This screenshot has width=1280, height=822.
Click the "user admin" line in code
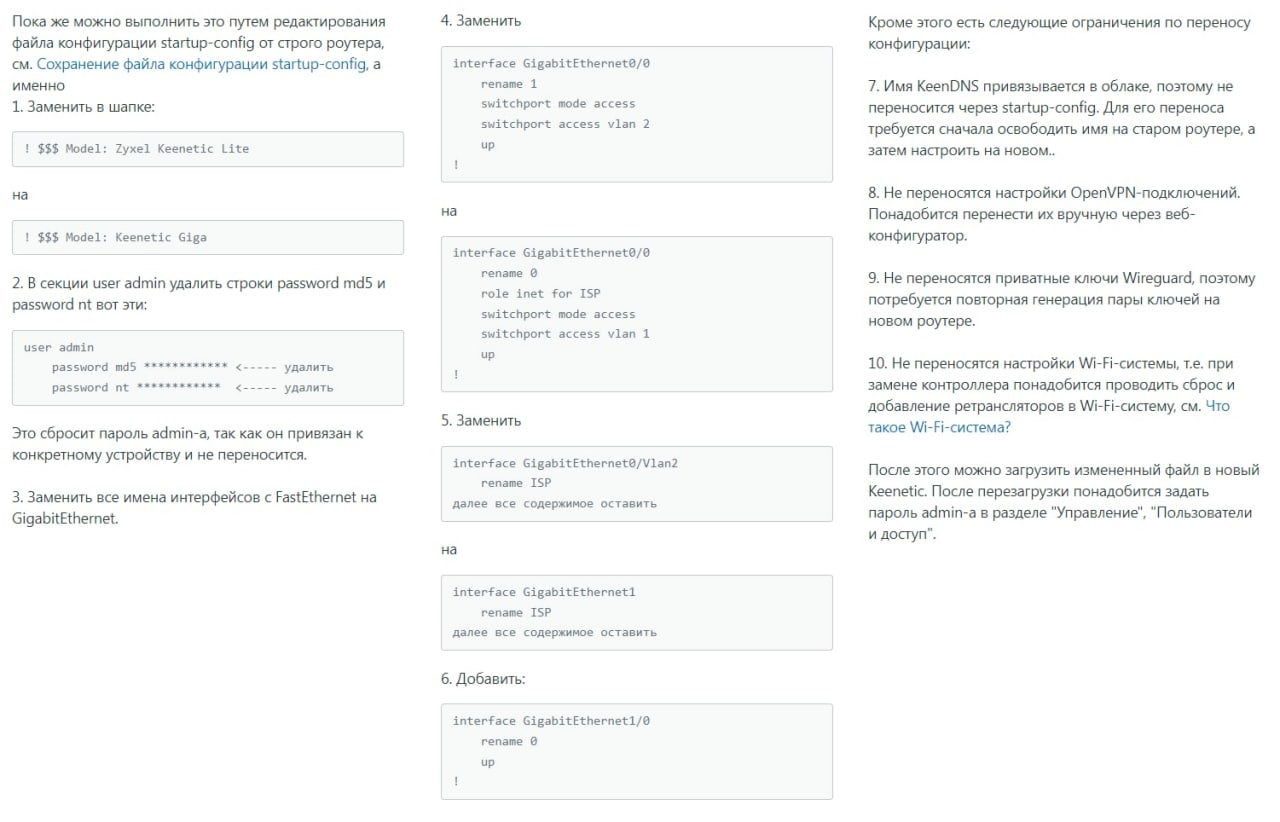pyautogui.click(x=58, y=348)
